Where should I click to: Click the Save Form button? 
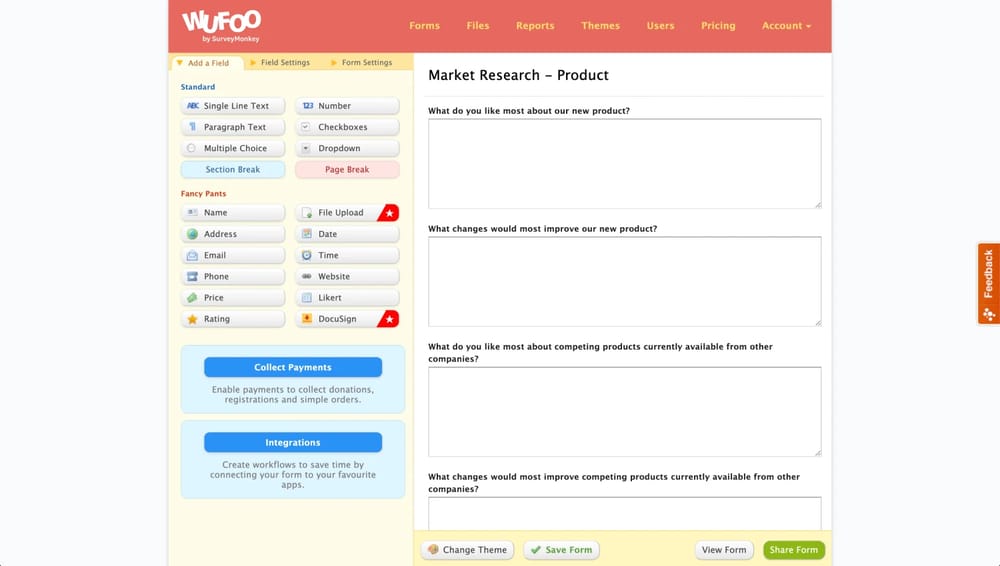click(x=561, y=550)
